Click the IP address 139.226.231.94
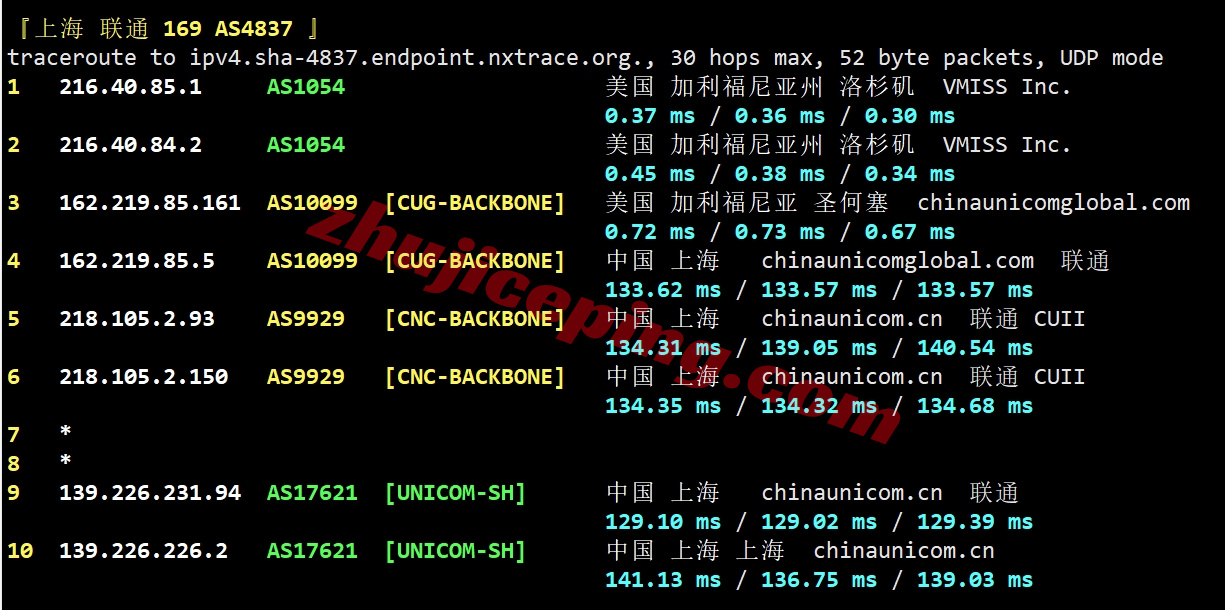Image resolution: width=1225 pixels, height=610 pixels. (x=150, y=493)
